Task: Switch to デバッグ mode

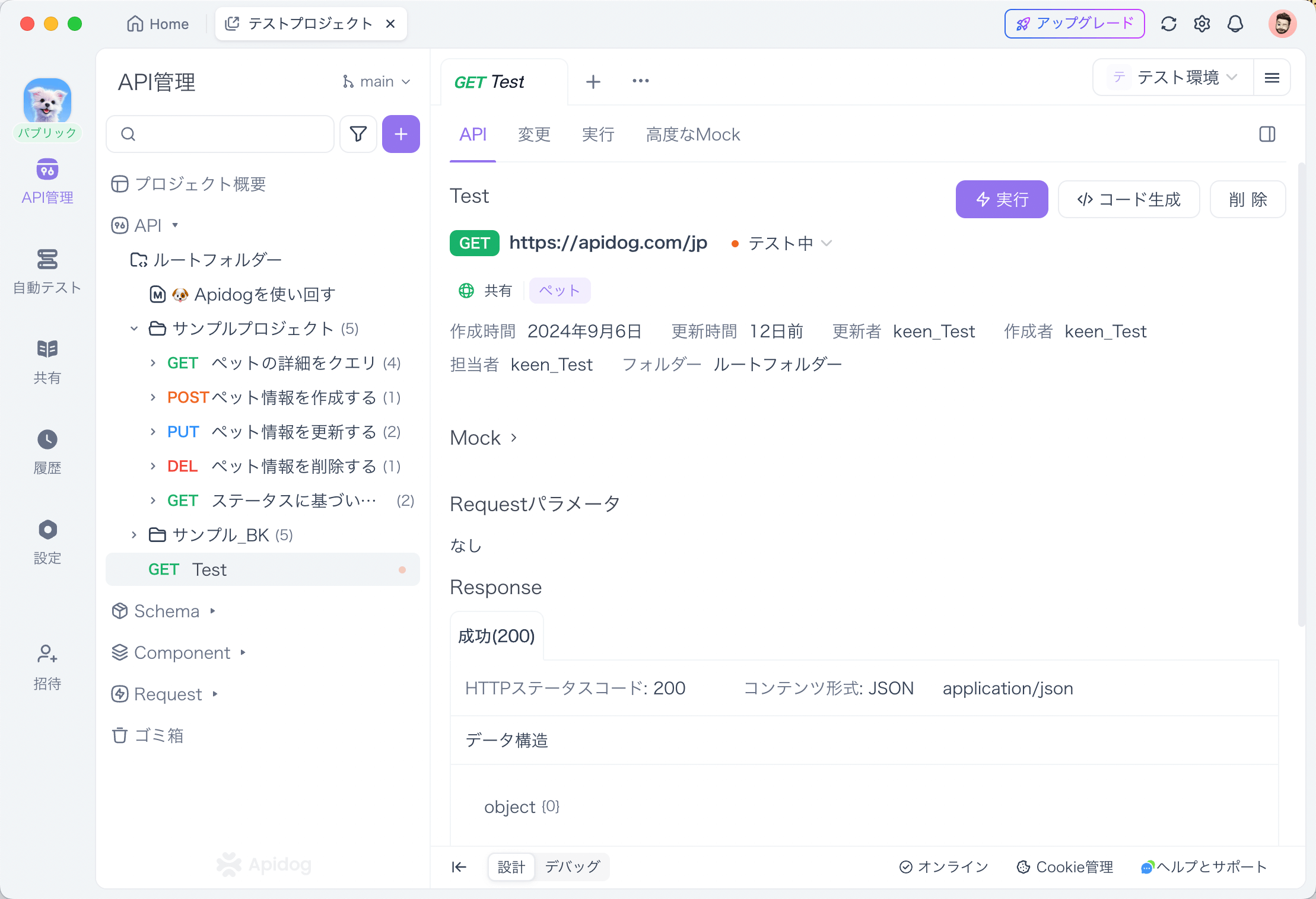Action: point(573,867)
